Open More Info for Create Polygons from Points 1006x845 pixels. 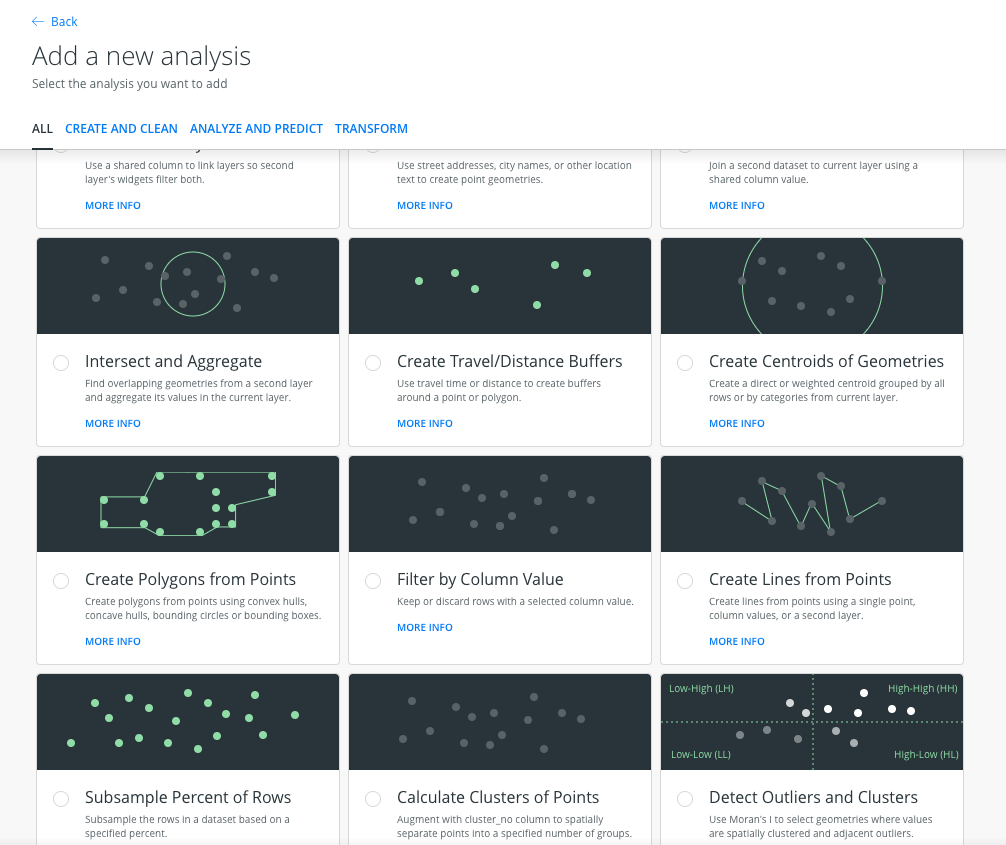pos(112,642)
